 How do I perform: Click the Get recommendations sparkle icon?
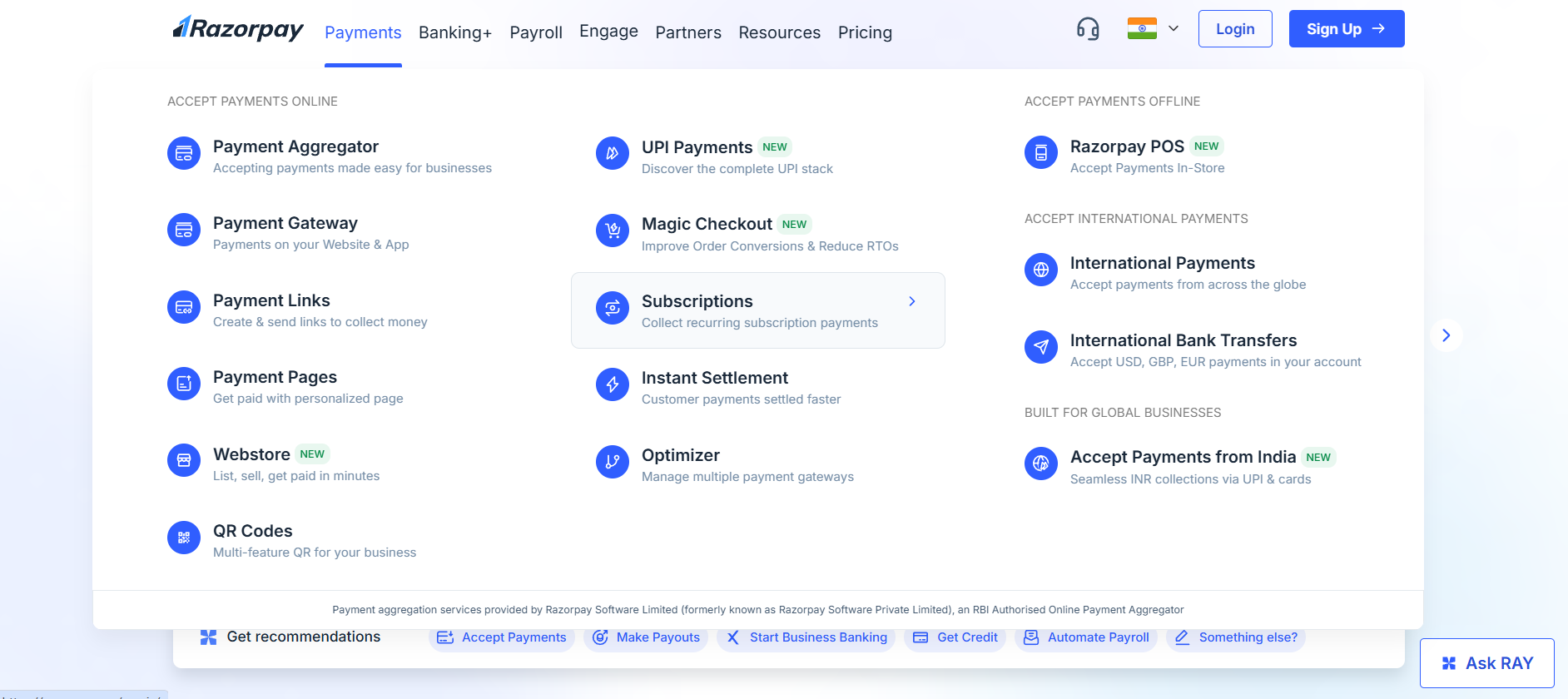208,637
